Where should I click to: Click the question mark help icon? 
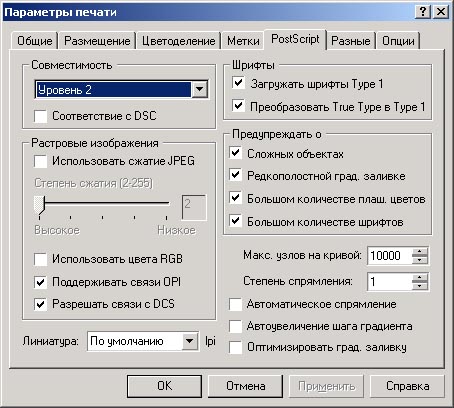tap(423, 12)
